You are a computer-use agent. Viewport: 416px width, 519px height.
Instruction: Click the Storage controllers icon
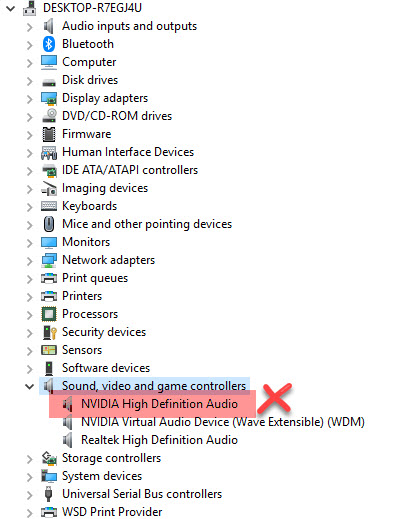(49, 458)
